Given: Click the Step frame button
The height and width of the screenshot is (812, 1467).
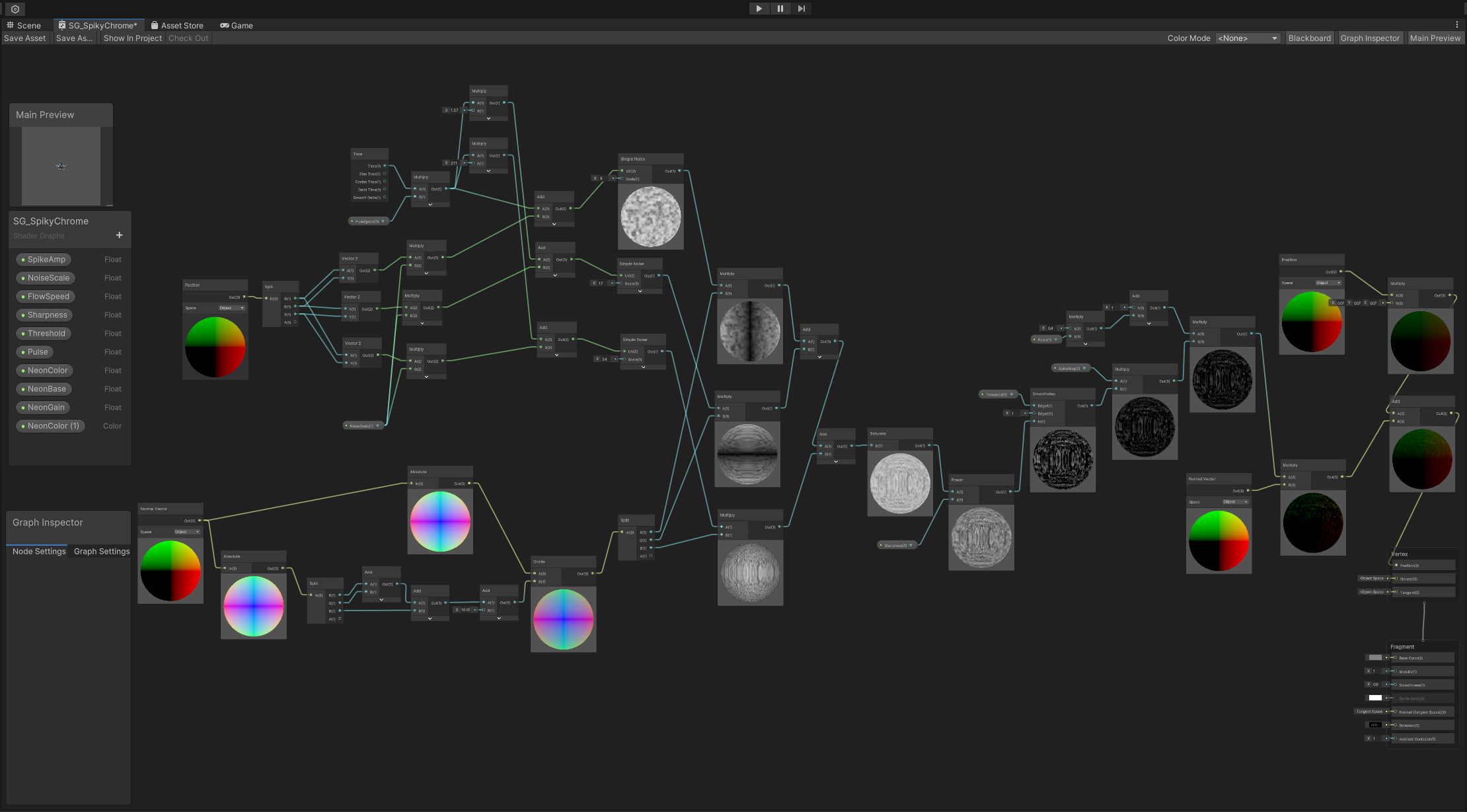Looking at the screenshot, I should (x=801, y=9).
